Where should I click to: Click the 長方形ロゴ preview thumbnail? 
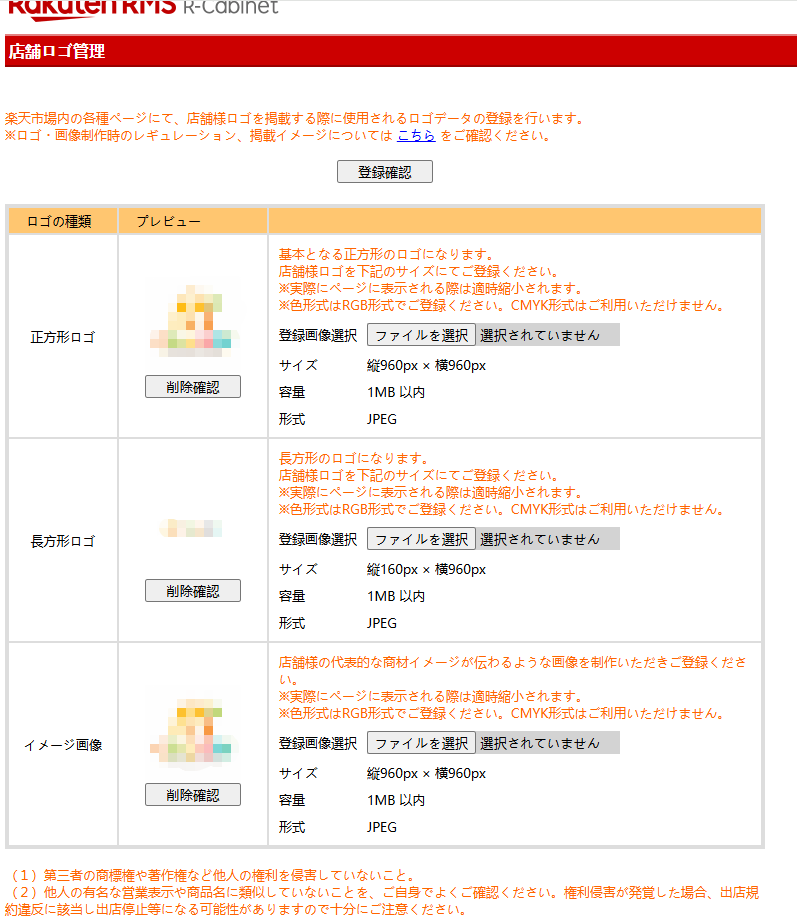click(x=192, y=528)
